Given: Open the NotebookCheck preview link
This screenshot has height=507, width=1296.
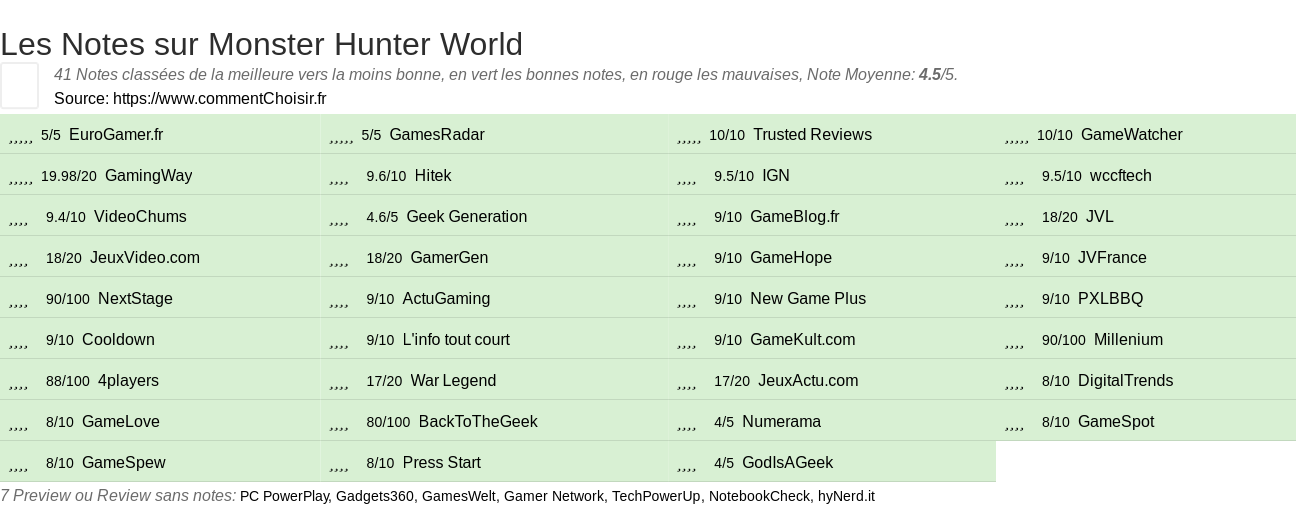Looking at the screenshot, I should coord(759,496).
